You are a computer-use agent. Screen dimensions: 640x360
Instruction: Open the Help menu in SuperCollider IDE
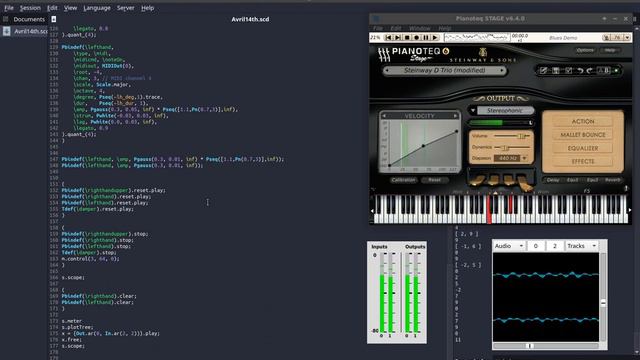coord(147,8)
